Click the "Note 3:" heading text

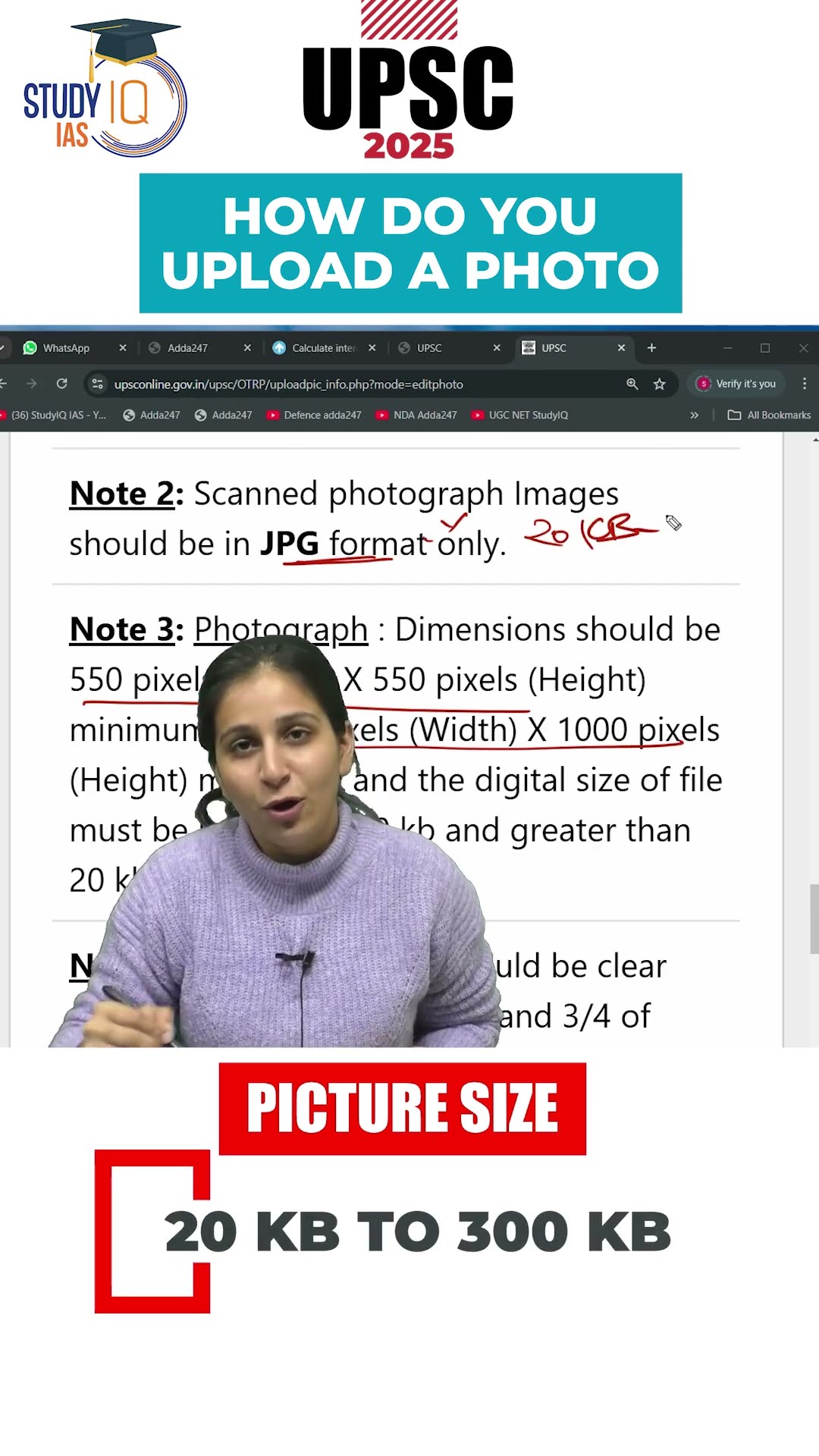click(127, 629)
